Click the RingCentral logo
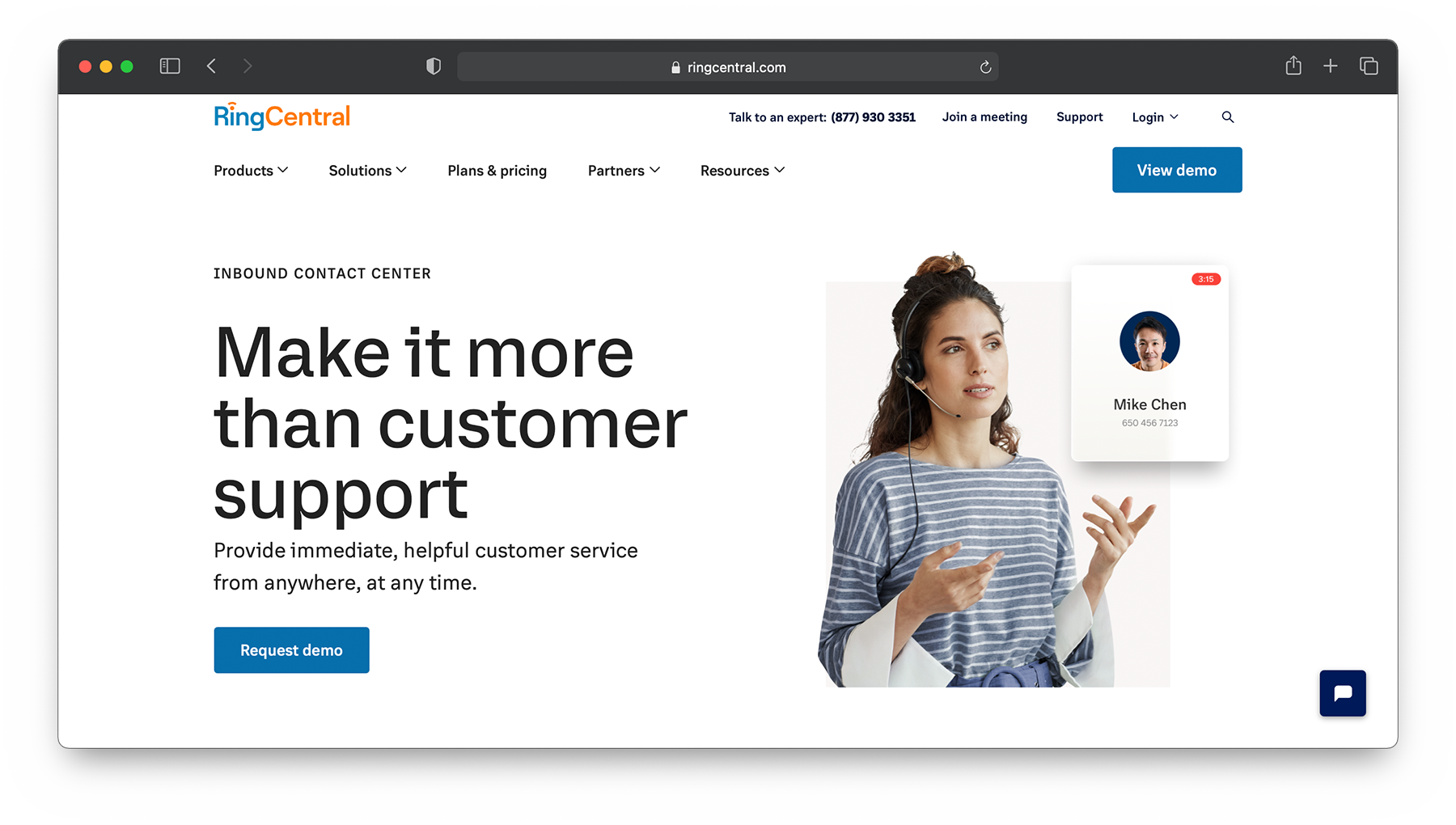Screen dimensions: 1456x825 point(281,116)
